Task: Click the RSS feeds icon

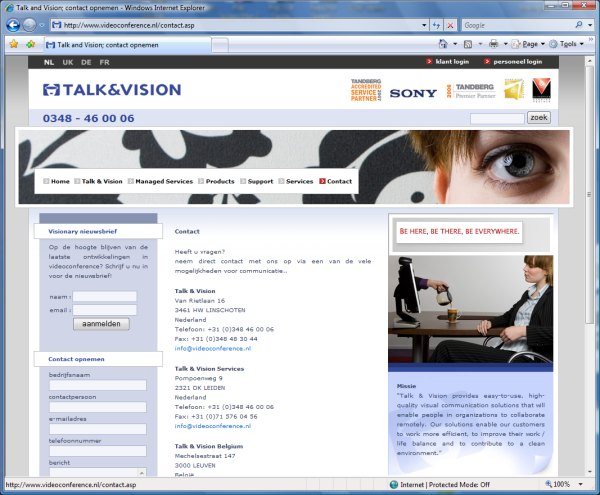Action: click(x=468, y=44)
